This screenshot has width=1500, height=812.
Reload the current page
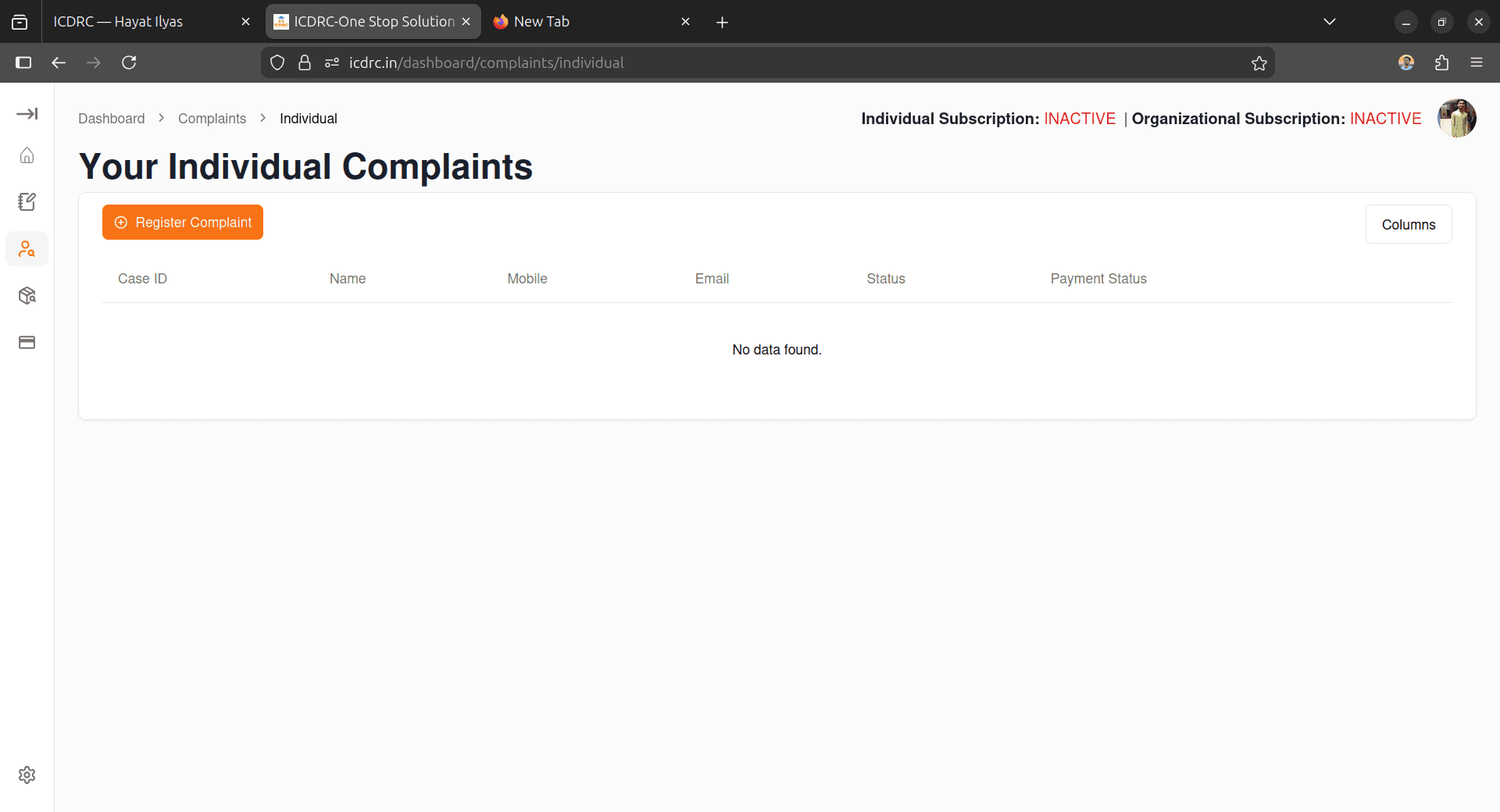point(129,62)
